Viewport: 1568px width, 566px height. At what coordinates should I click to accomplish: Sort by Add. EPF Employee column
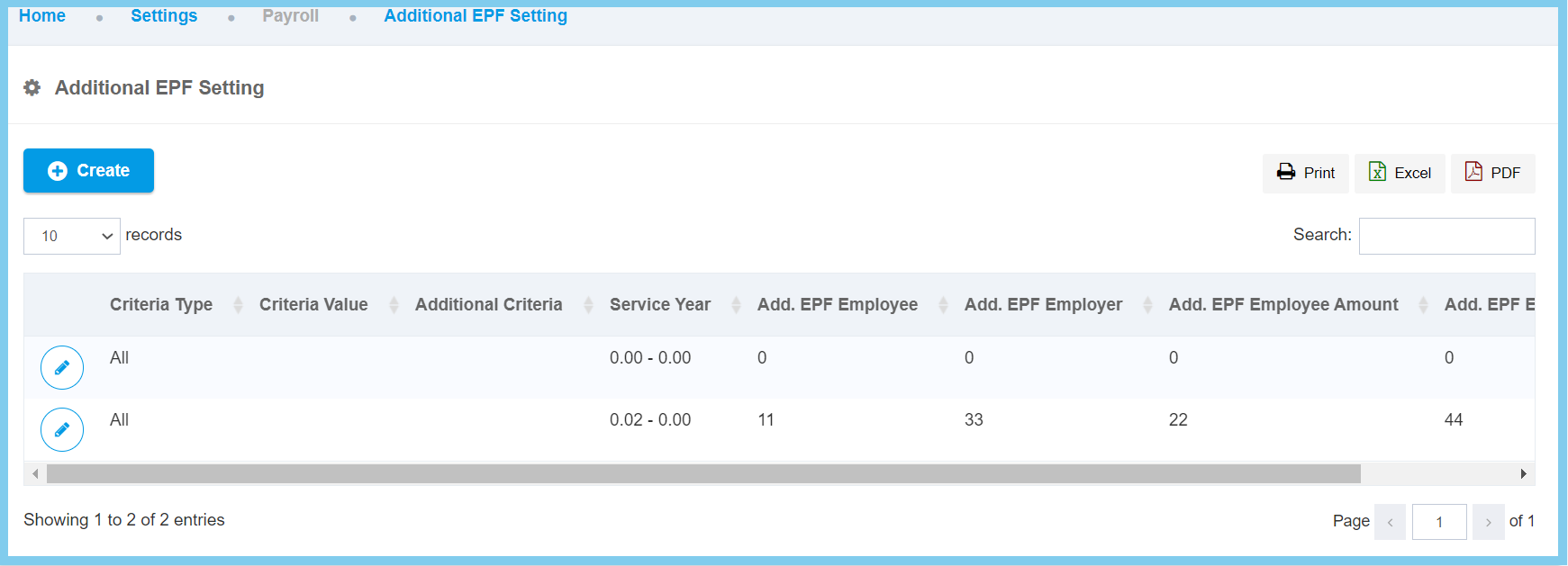click(x=837, y=305)
